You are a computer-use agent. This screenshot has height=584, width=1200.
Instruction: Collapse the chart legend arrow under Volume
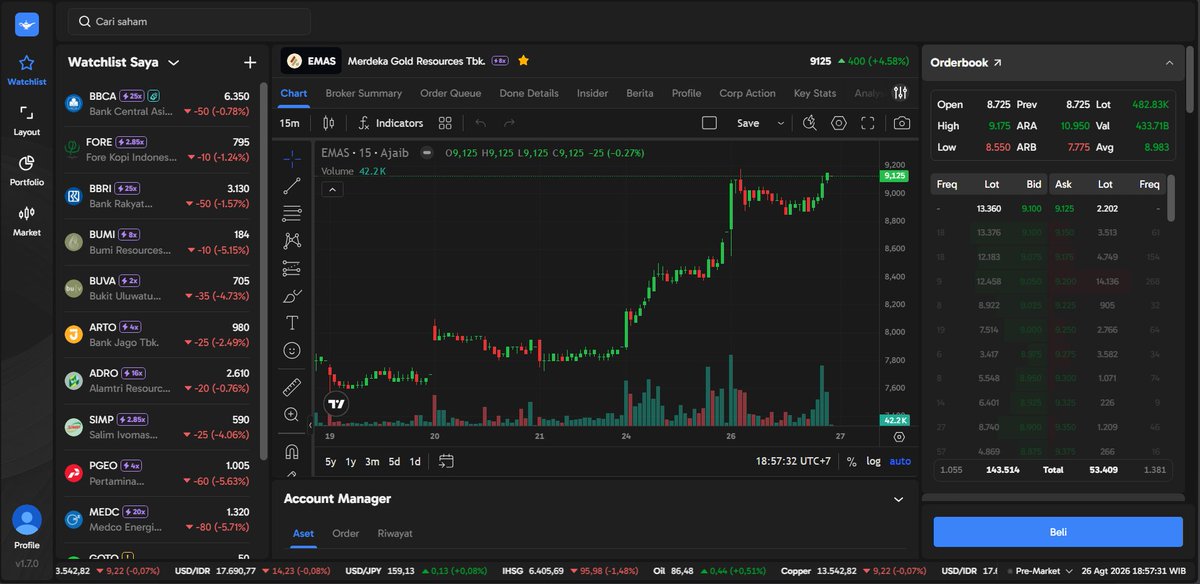[333, 189]
